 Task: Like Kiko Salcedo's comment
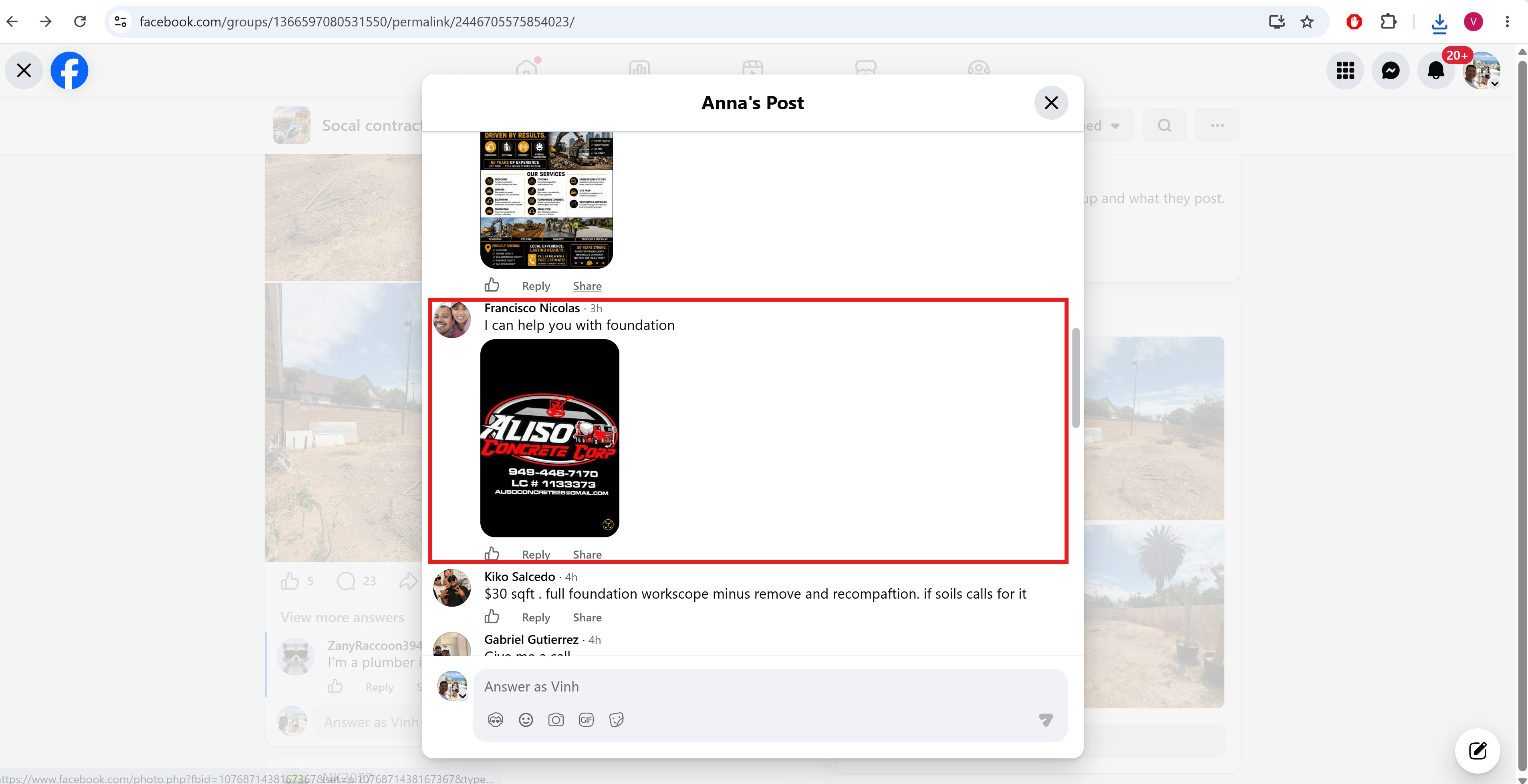pos(492,617)
